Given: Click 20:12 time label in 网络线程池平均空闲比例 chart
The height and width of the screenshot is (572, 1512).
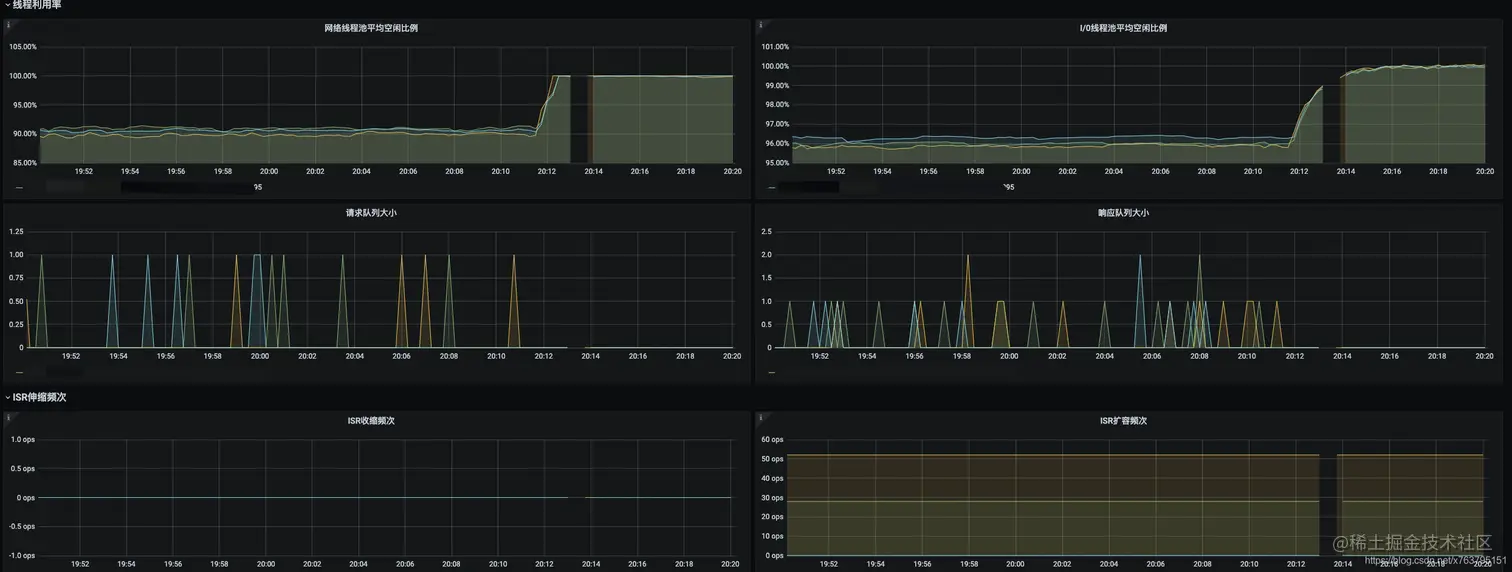Looking at the screenshot, I should coord(547,171).
